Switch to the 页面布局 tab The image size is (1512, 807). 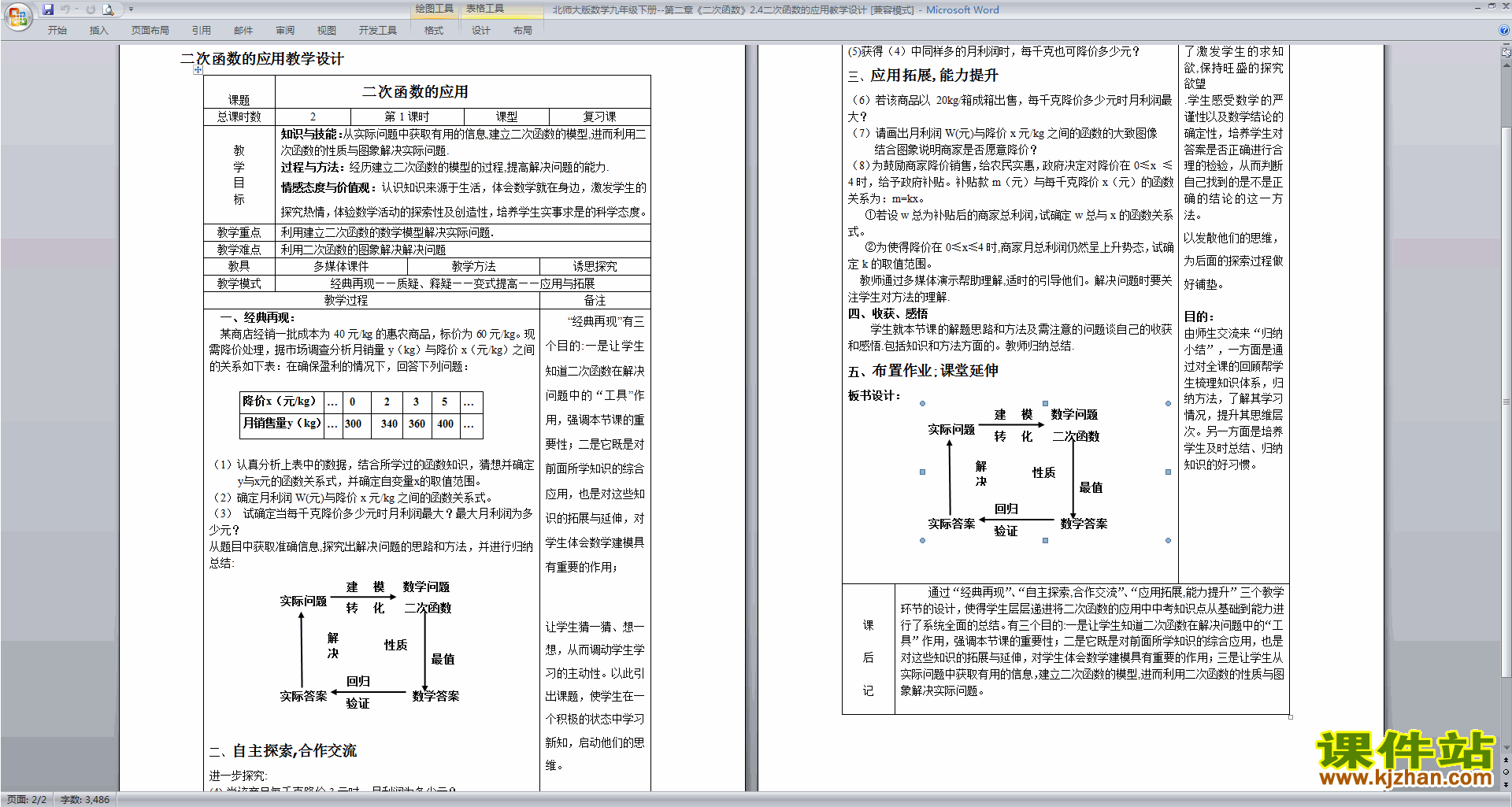click(150, 30)
